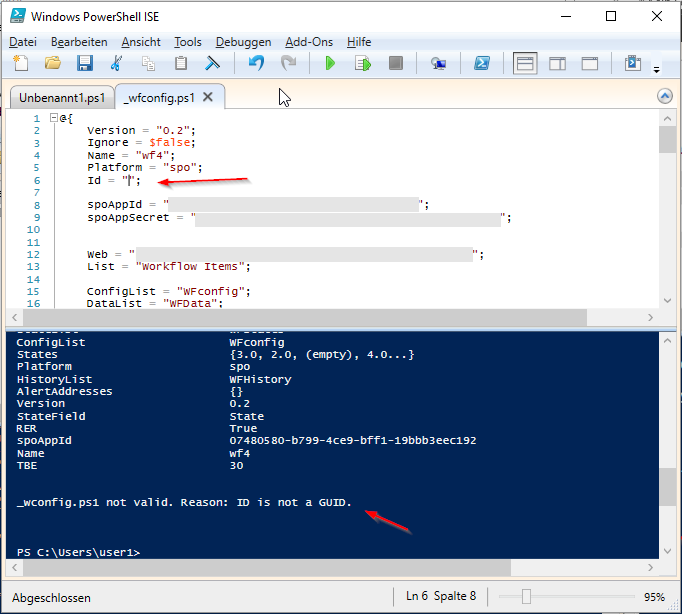Open toolbar overflow options arrow

tap(656, 70)
